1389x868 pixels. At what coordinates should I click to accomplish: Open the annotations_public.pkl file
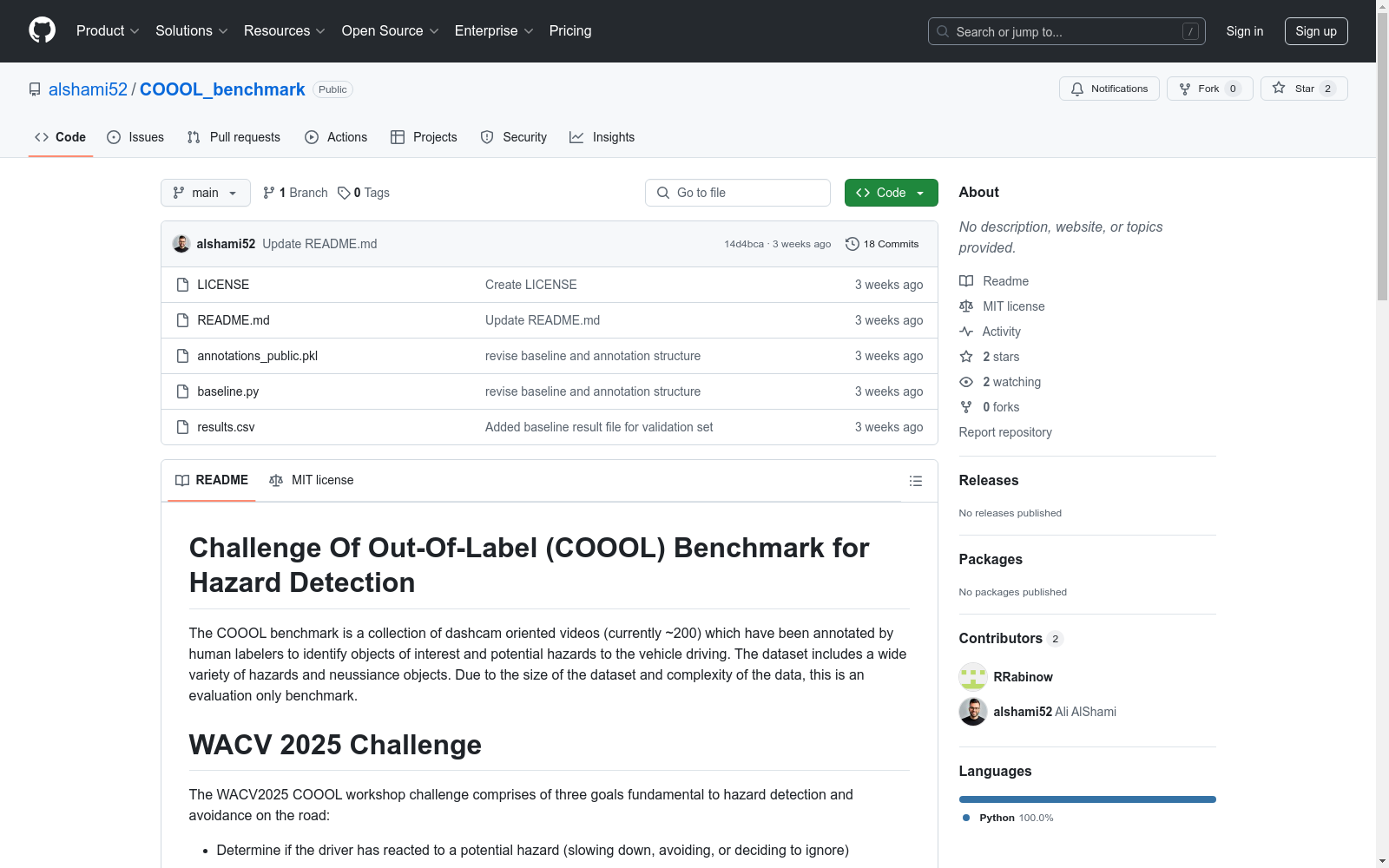coord(258,356)
